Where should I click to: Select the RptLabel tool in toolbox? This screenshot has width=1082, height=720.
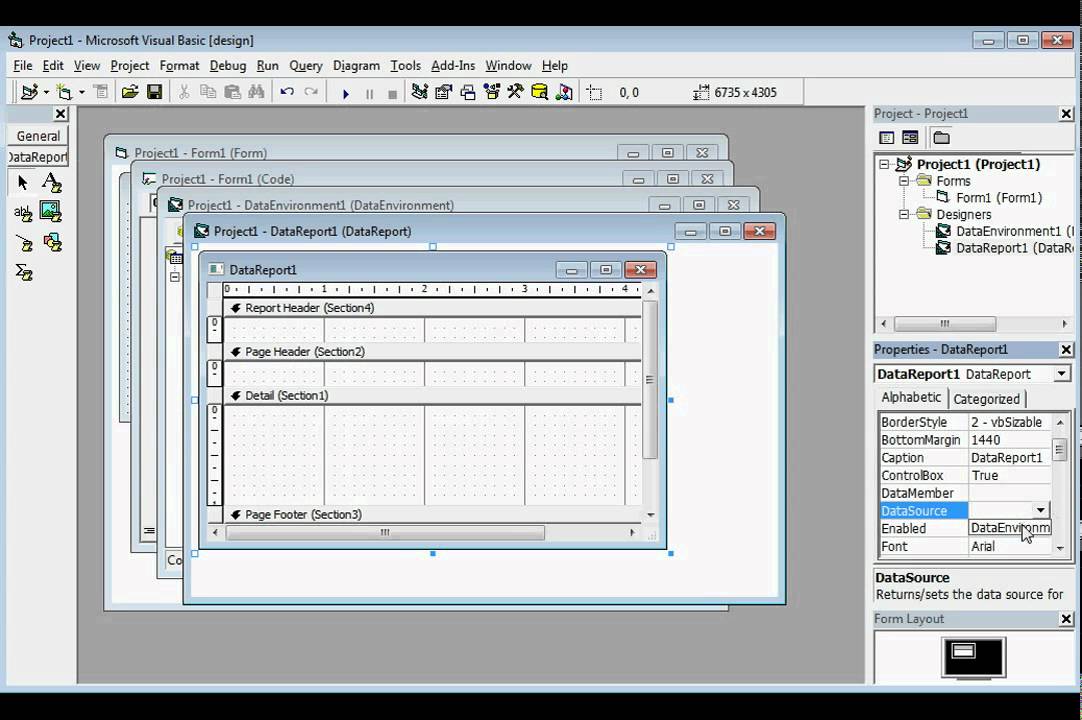(x=52, y=182)
